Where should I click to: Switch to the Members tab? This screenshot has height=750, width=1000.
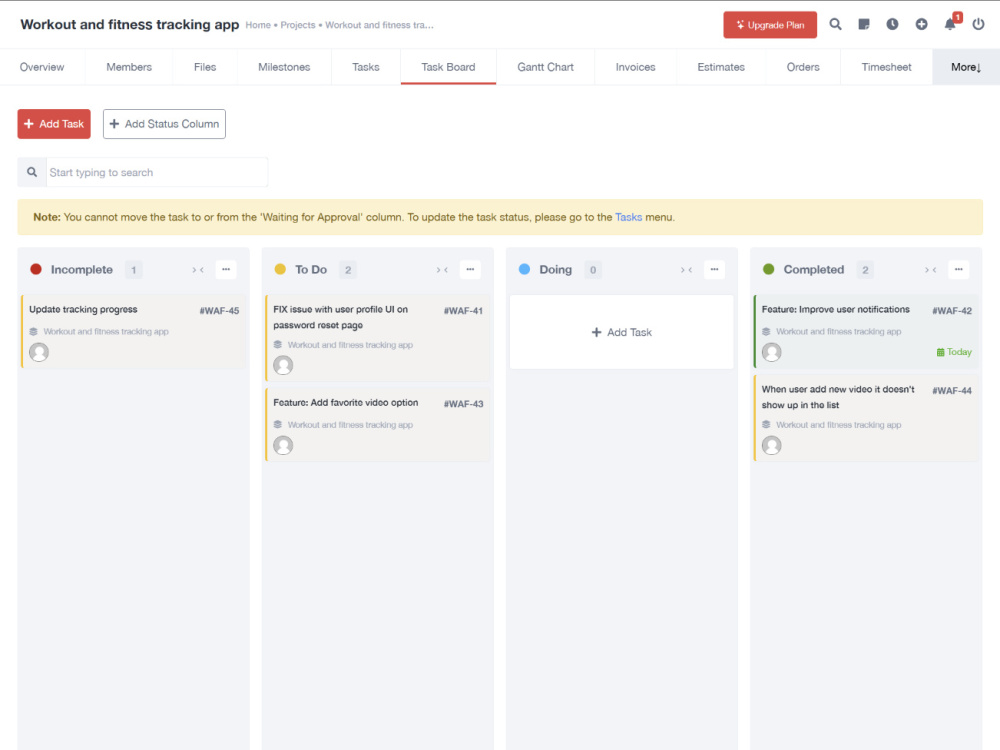(x=129, y=67)
